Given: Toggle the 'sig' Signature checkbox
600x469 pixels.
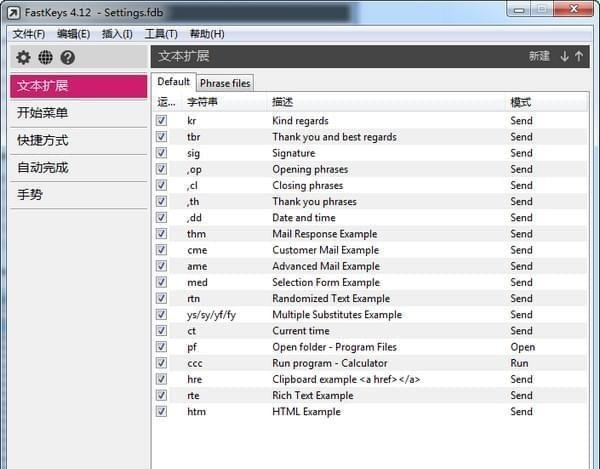Looking at the screenshot, I should 161,153.
